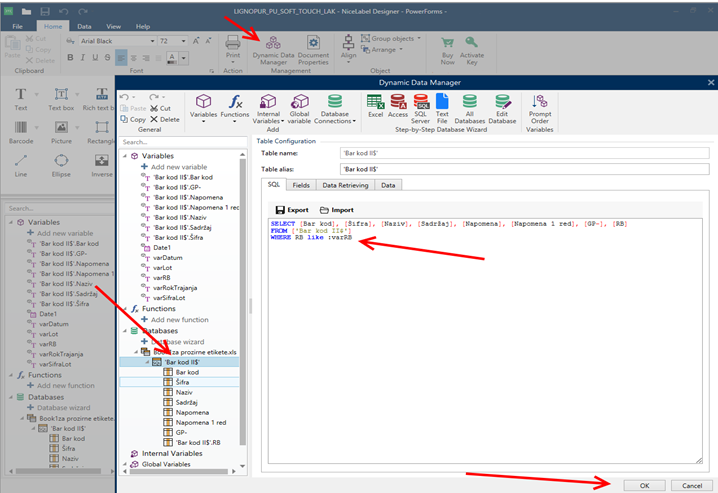Open the Functions fx ribbon button
The image size is (718, 493).
(x=234, y=107)
